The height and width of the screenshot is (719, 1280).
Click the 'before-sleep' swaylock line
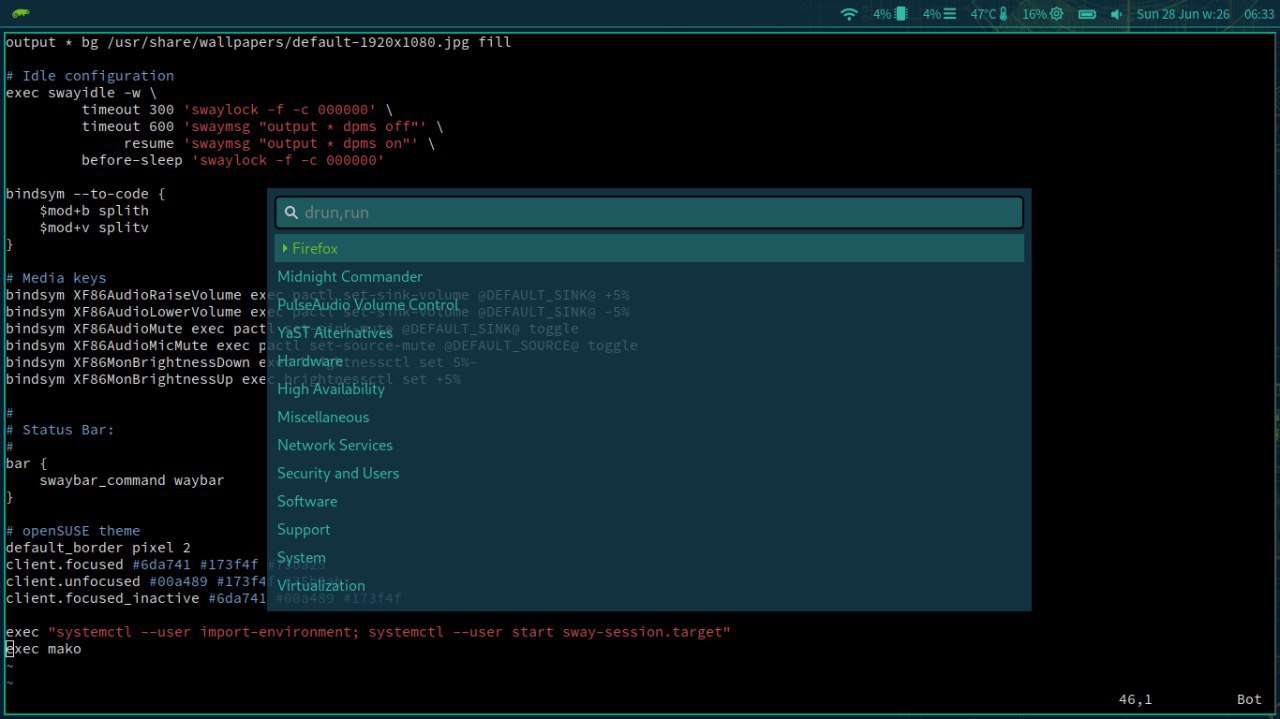233,160
